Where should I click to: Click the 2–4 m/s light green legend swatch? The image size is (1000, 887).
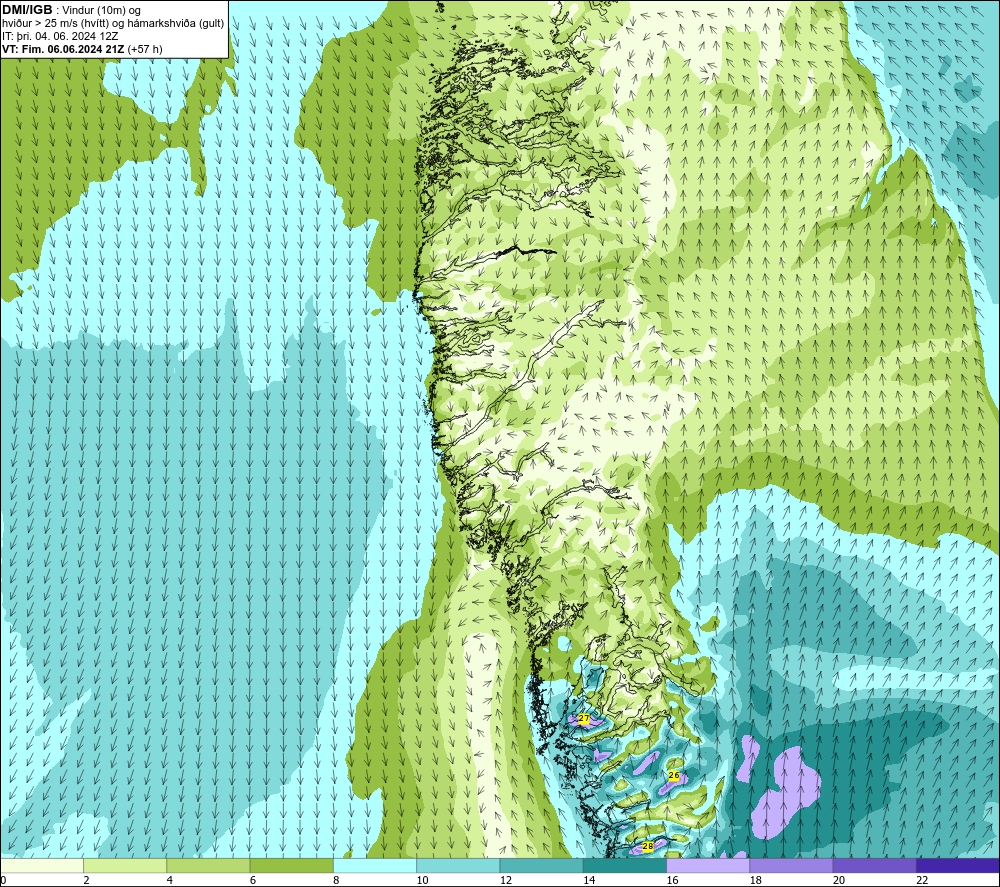125,866
